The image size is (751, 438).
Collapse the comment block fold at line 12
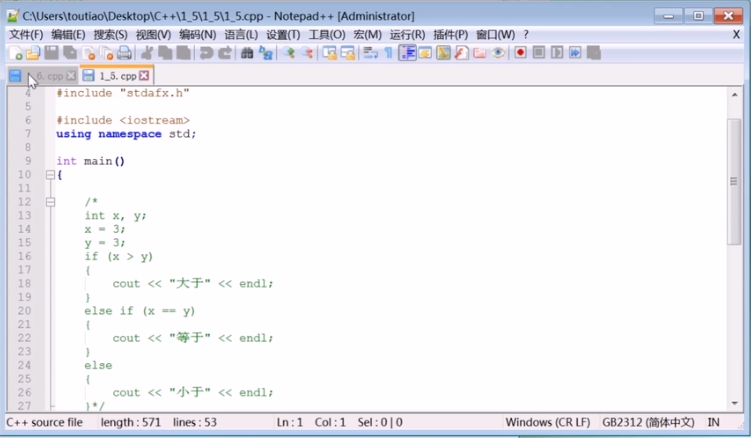coord(50,202)
